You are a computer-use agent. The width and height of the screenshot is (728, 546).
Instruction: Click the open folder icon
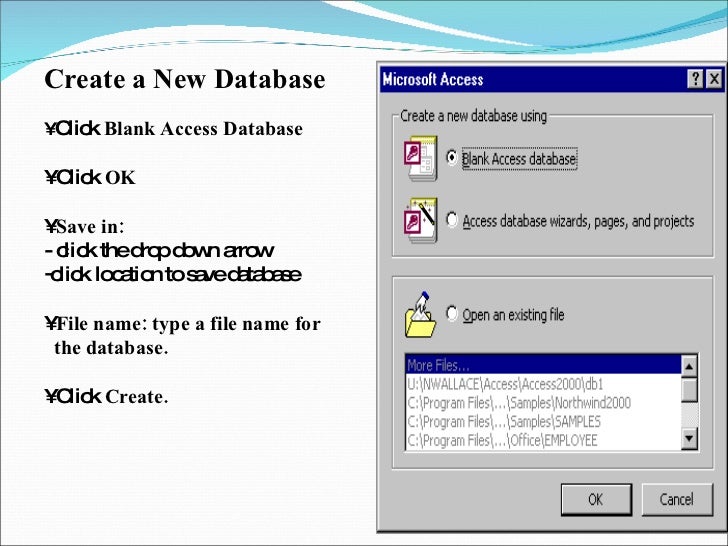point(420,315)
